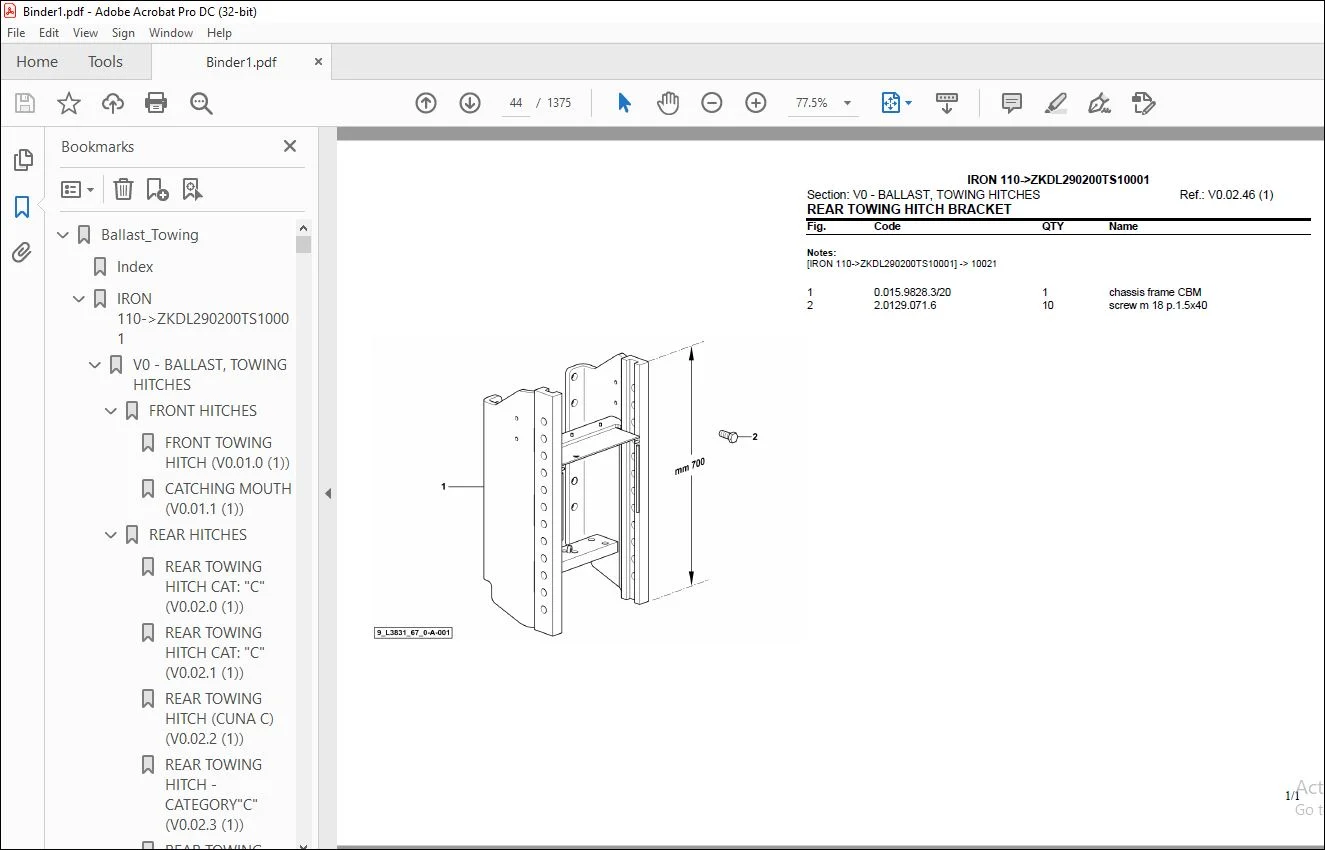Image resolution: width=1325 pixels, height=850 pixels.
Task: Print the document with printer icon
Action: [x=156, y=103]
